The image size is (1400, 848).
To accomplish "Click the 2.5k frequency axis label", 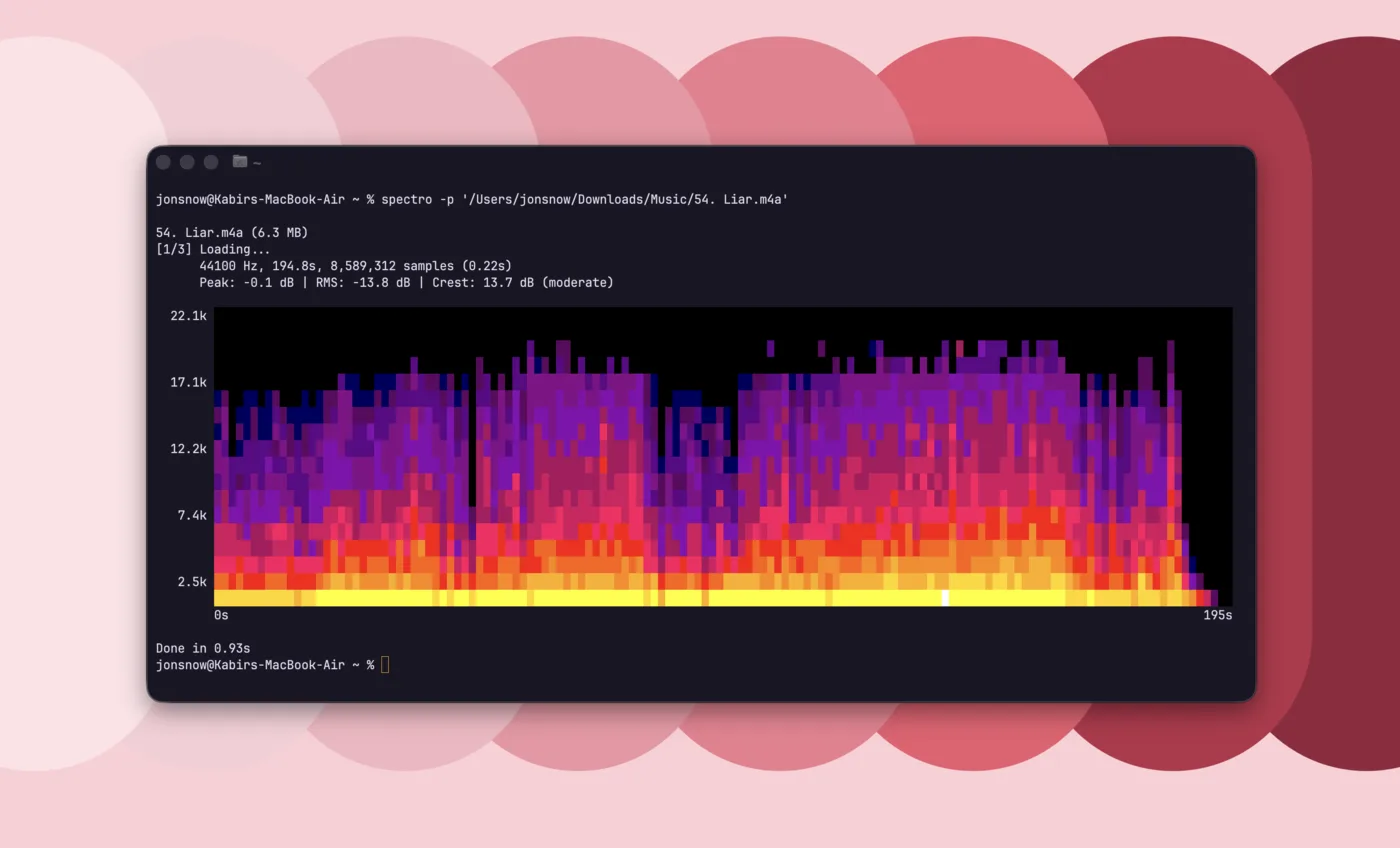I will point(192,582).
